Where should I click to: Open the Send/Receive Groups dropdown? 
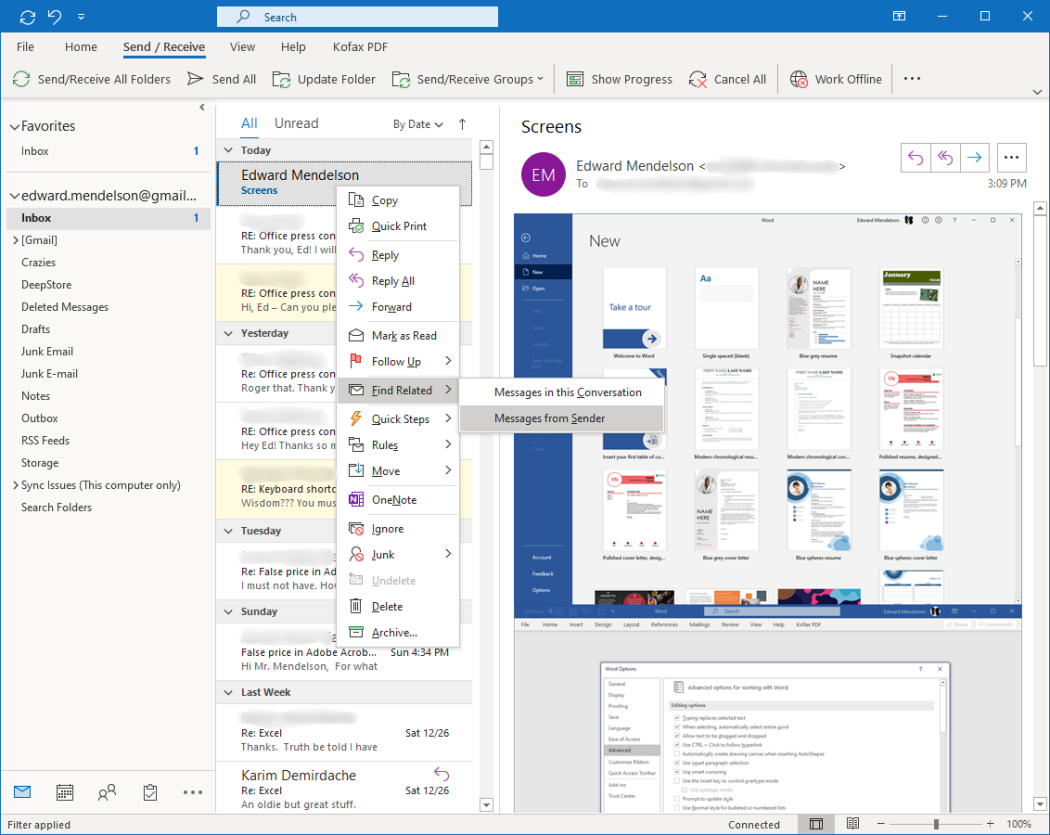[x=467, y=79]
